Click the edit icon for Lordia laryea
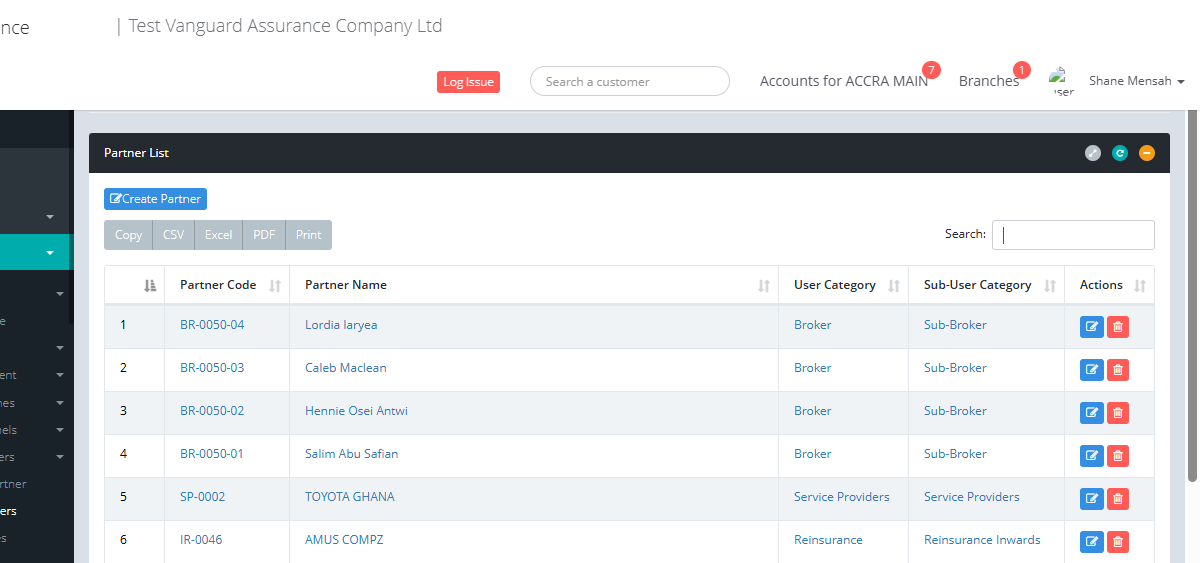Viewport: 1200px width, 563px height. (1092, 327)
